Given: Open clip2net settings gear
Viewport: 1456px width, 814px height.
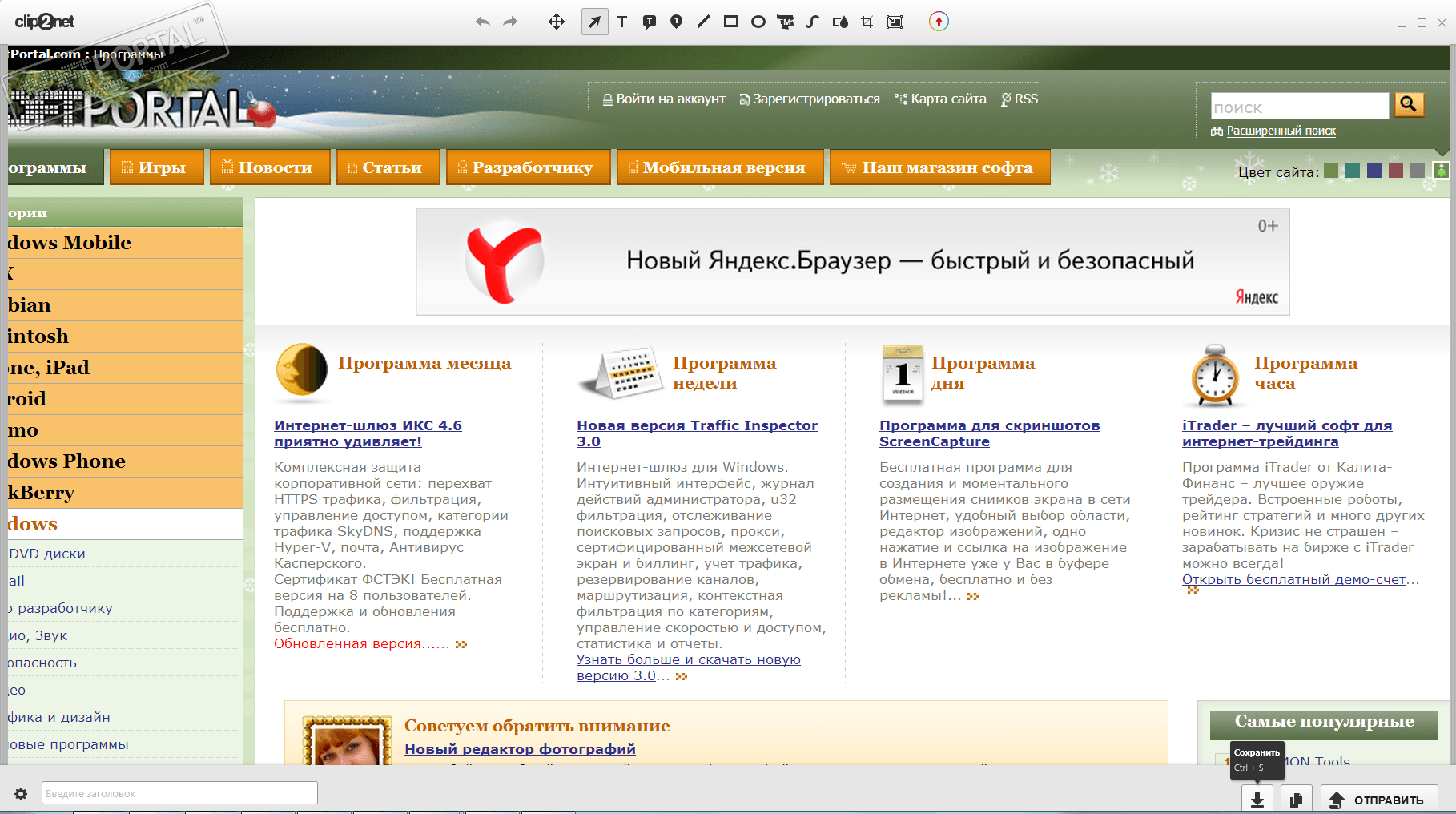Looking at the screenshot, I should coord(21,794).
